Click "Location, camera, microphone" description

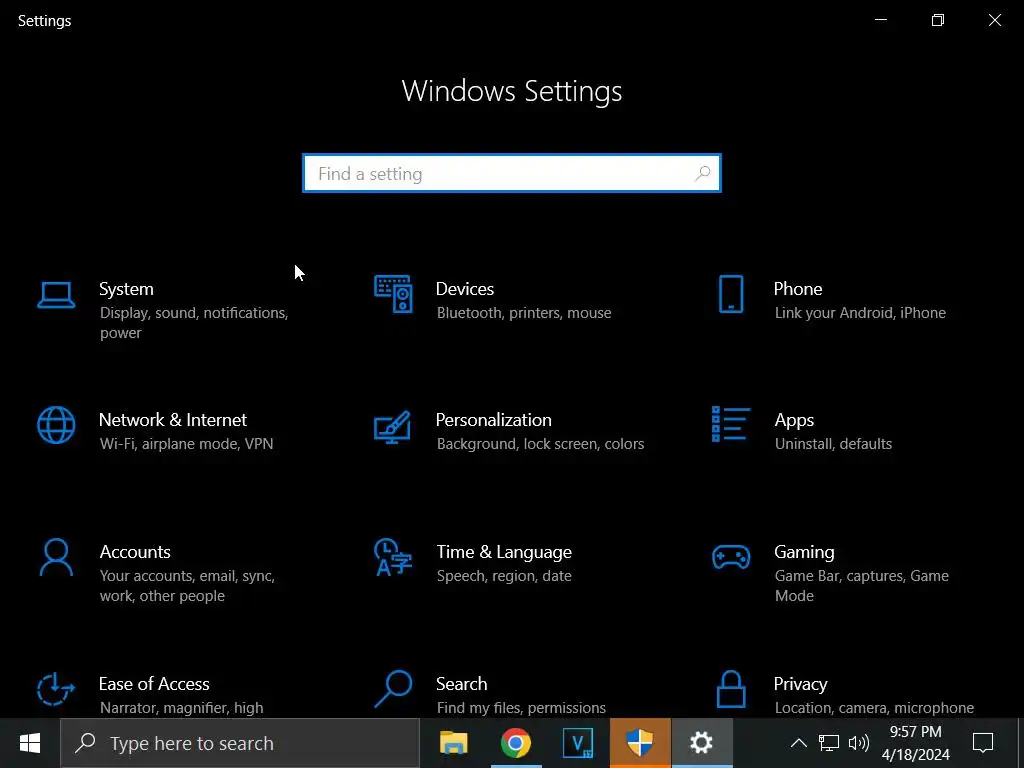874,708
